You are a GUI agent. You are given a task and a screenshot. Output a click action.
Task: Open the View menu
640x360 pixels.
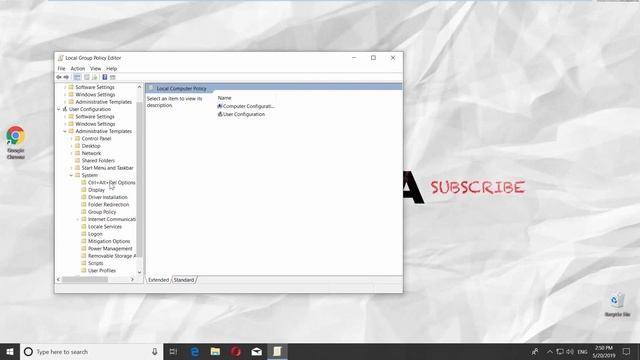coord(96,69)
